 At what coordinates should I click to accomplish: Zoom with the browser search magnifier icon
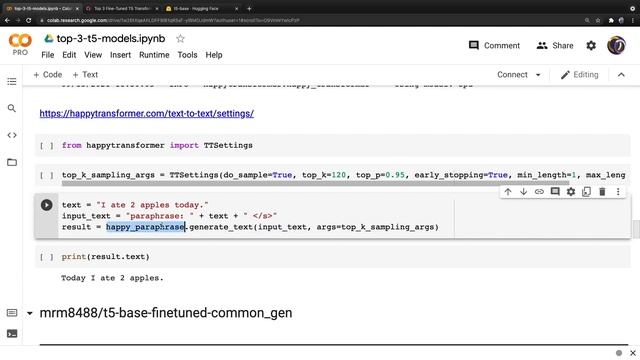[587, 20]
